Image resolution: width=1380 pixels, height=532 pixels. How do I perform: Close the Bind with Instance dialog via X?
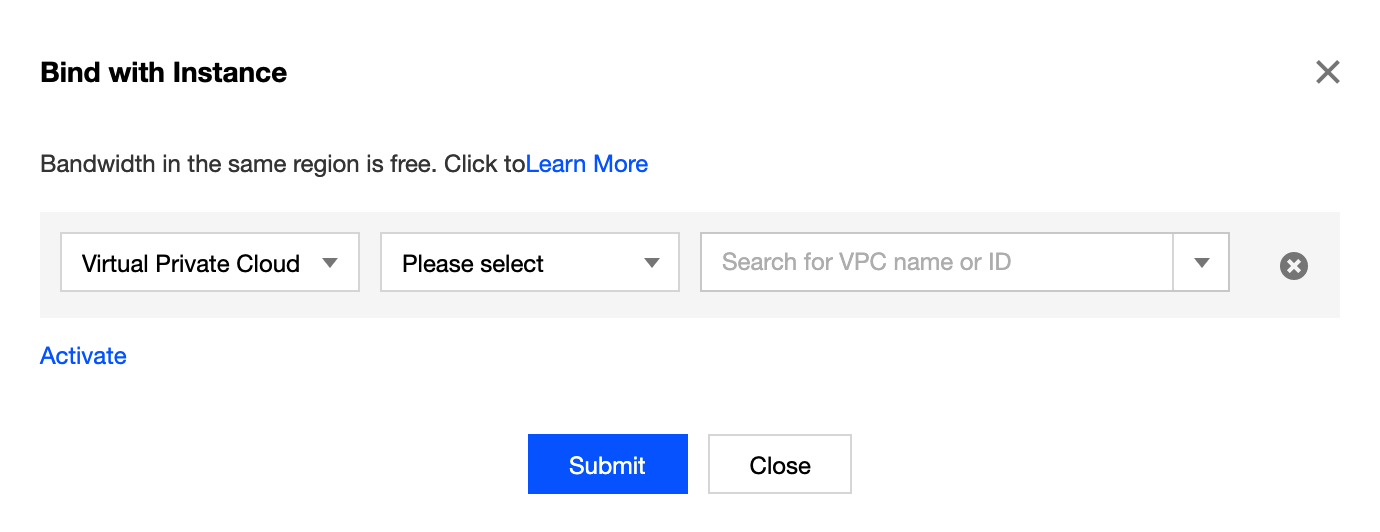[1327, 72]
